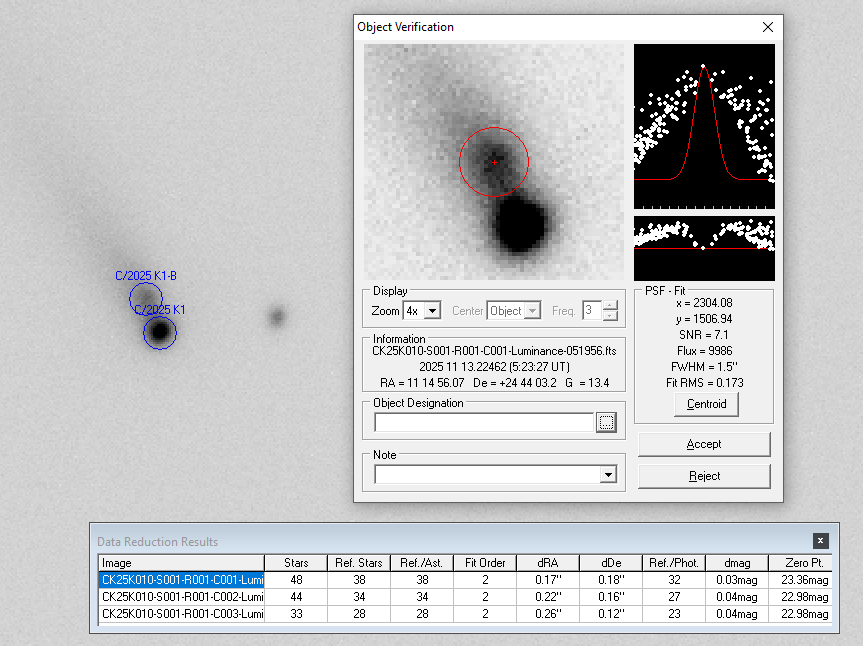The image size is (863, 646).
Task: Open the Zoom 4x dropdown
Action: 432,311
